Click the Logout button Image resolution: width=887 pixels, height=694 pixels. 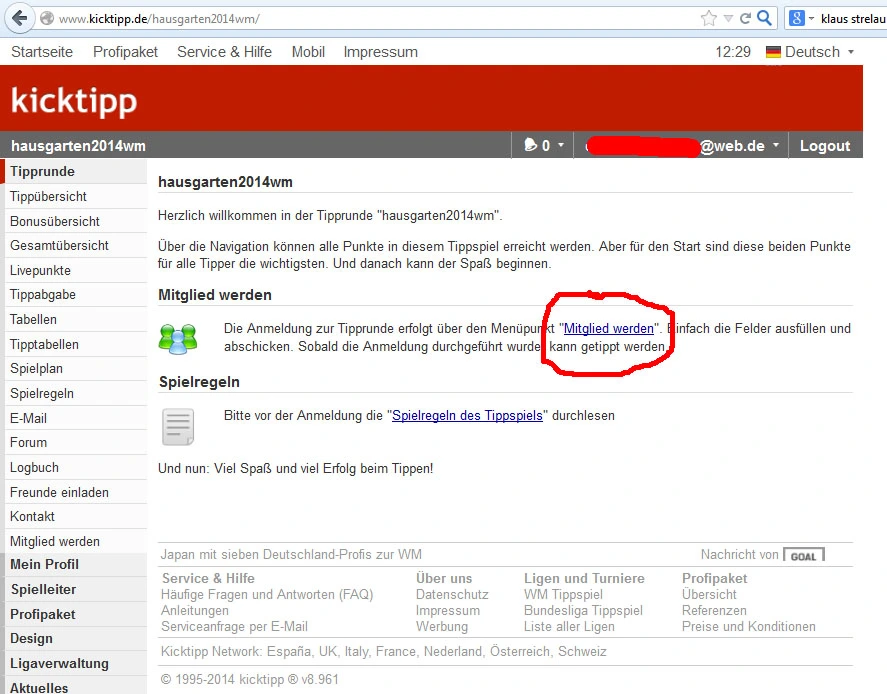(x=824, y=146)
